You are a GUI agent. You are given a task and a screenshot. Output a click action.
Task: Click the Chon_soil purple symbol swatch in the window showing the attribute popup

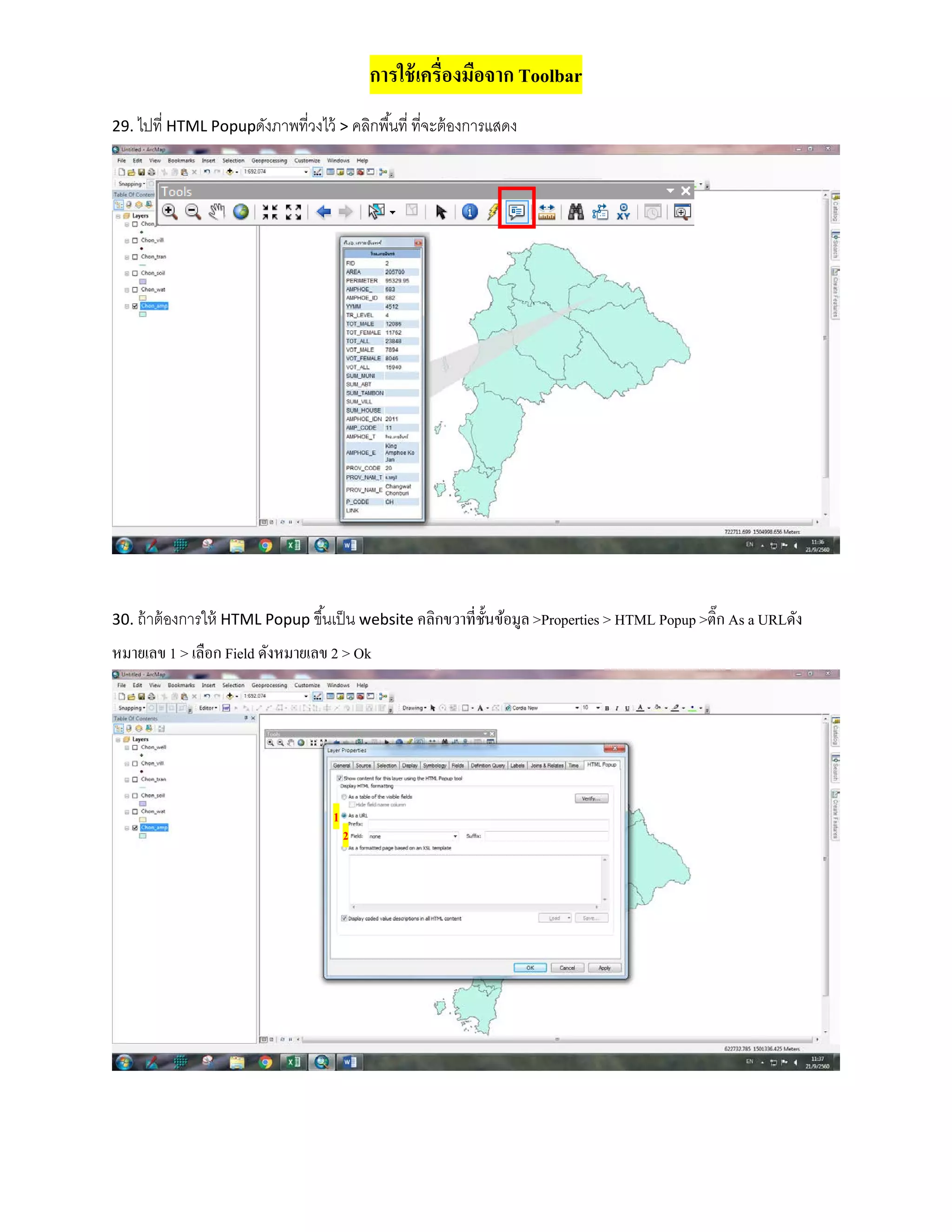(x=143, y=281)
